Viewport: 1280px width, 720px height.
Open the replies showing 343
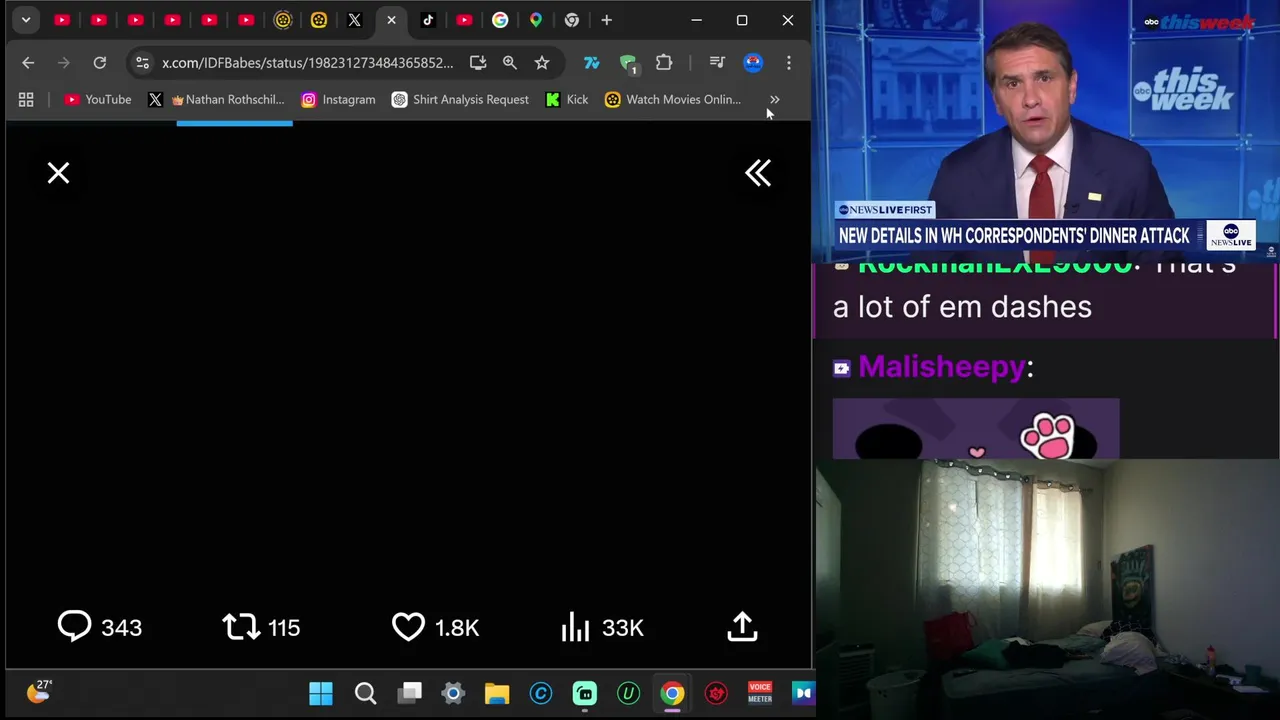[x=100, y=627]
